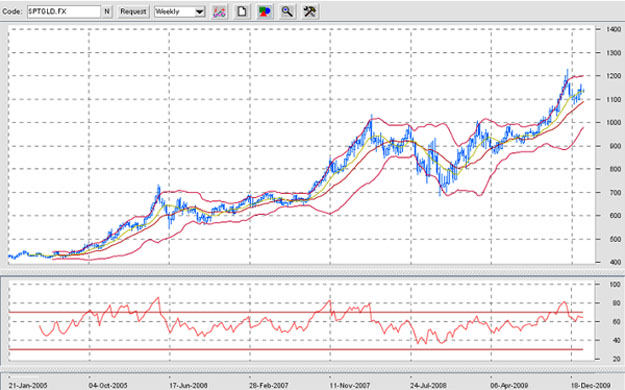Click the hammer and wrench tools icon
The width and height of the screenshot is (625, 390).
[x=309, y=12]
